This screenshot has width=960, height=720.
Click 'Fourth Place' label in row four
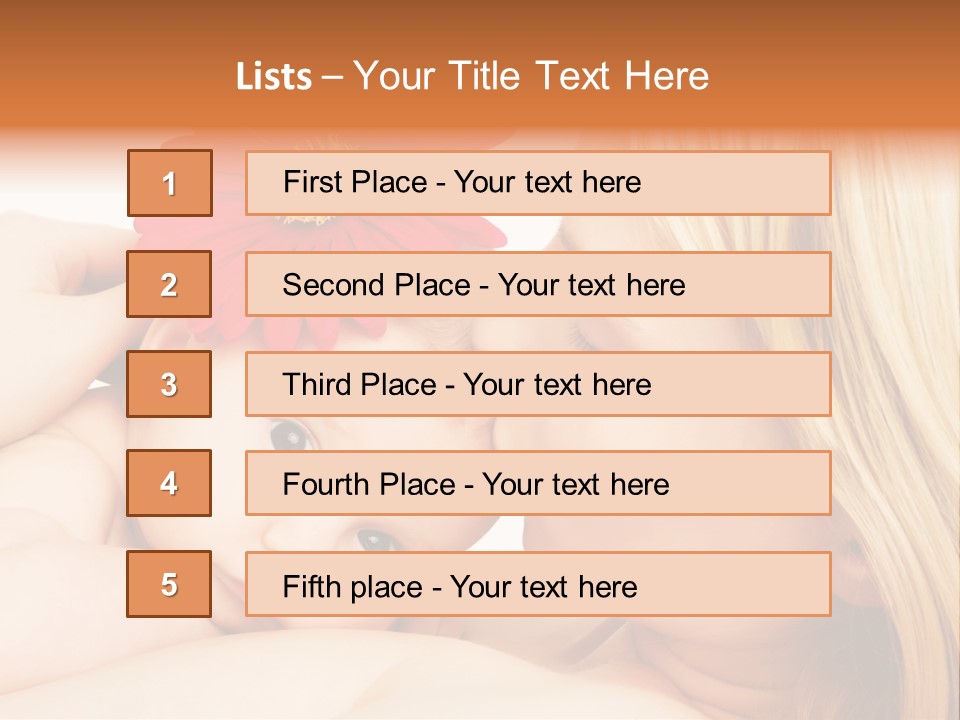click(369, 484)
